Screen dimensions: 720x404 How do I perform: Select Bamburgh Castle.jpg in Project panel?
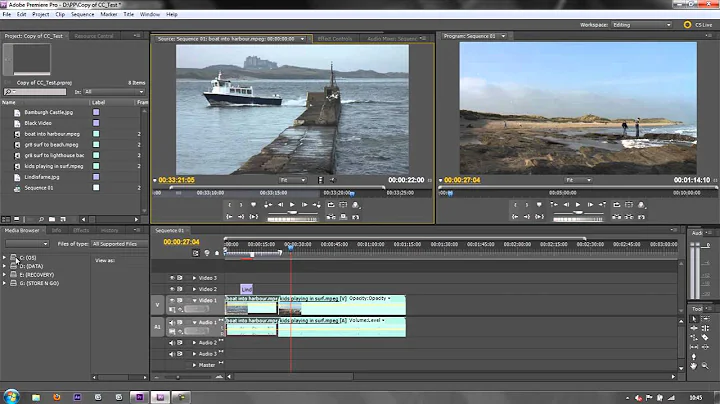(49, 112)
